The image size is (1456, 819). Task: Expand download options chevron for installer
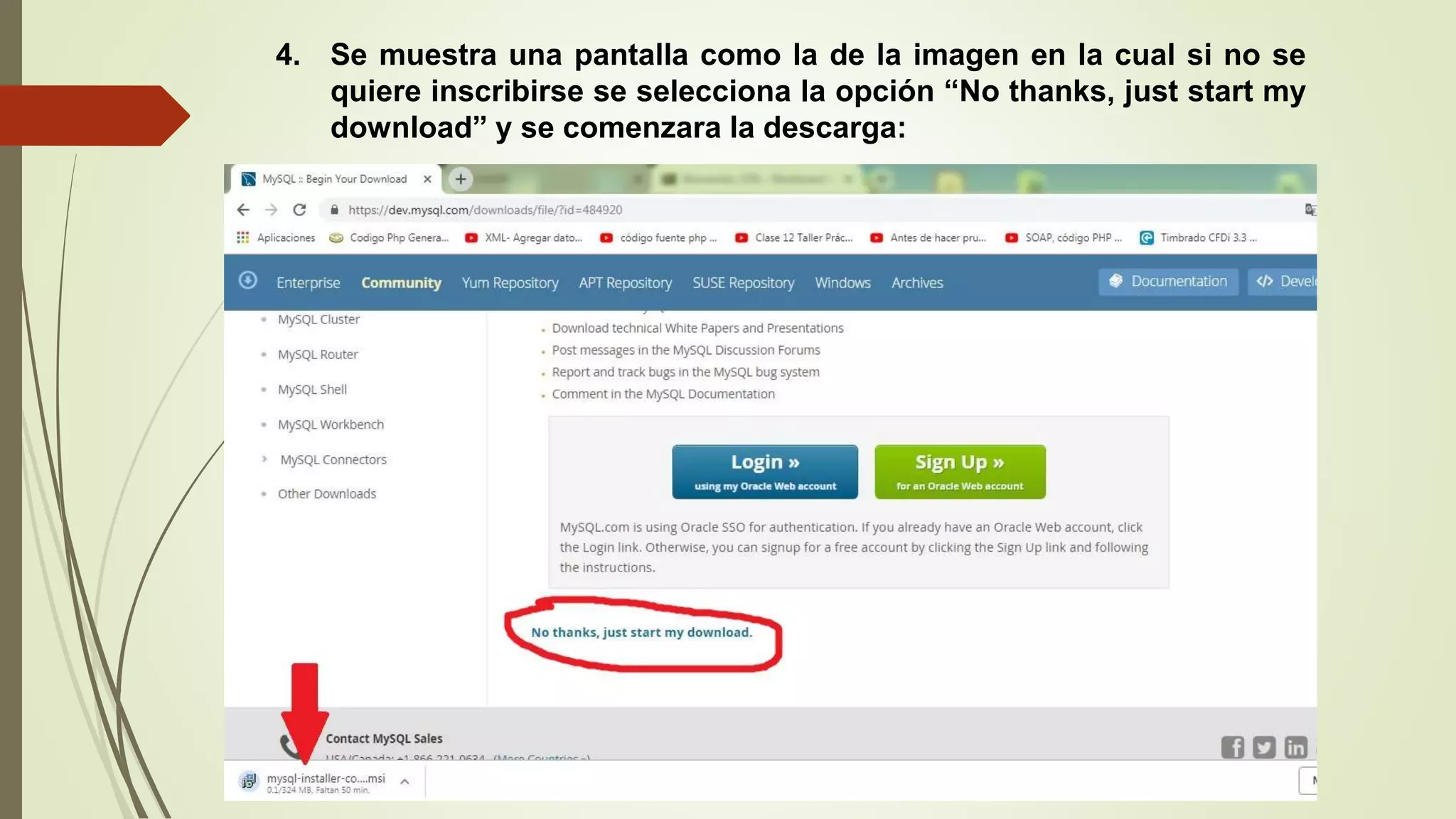[x=405, y=781]
